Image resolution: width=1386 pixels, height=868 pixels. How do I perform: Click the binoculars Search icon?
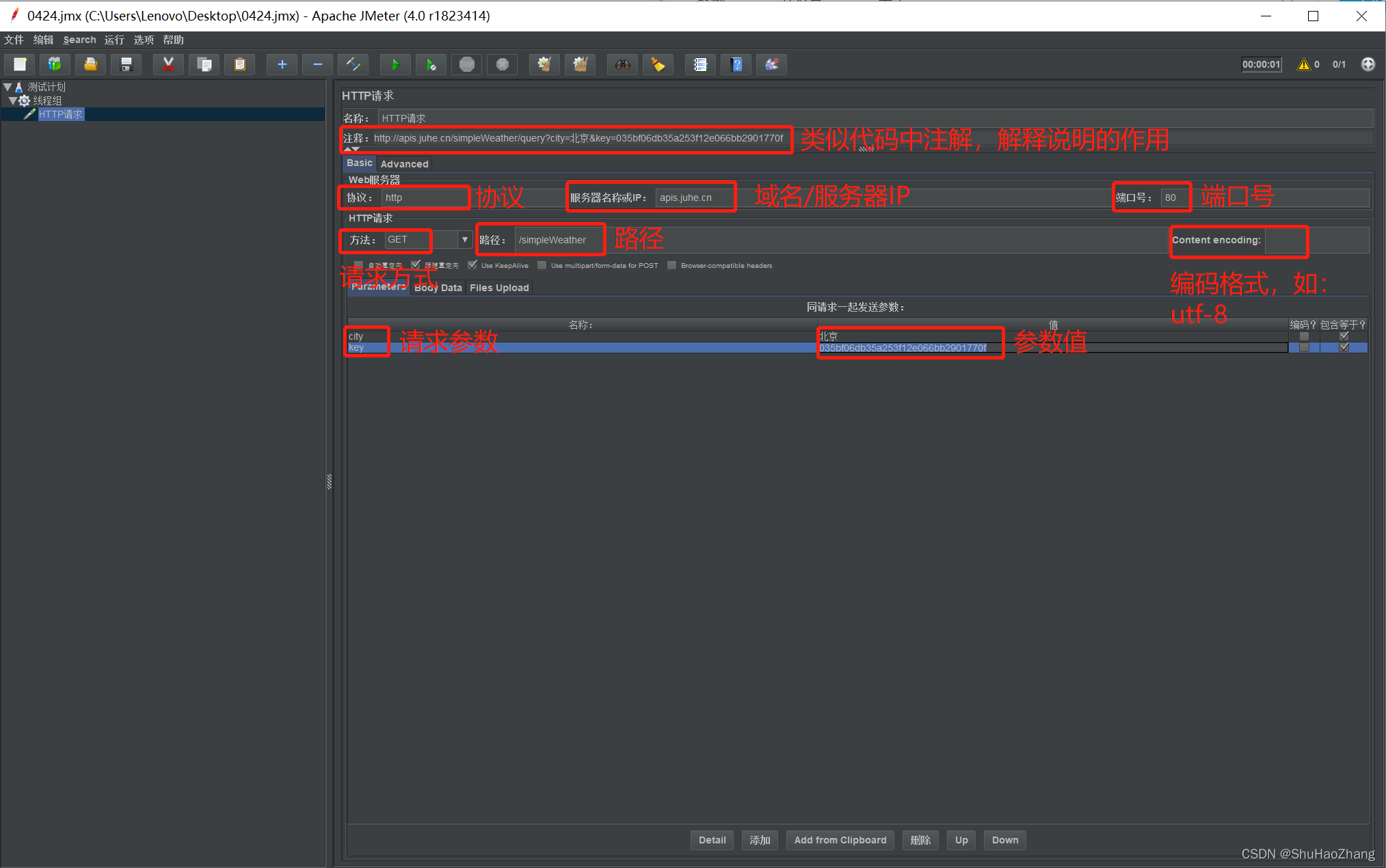622,64
